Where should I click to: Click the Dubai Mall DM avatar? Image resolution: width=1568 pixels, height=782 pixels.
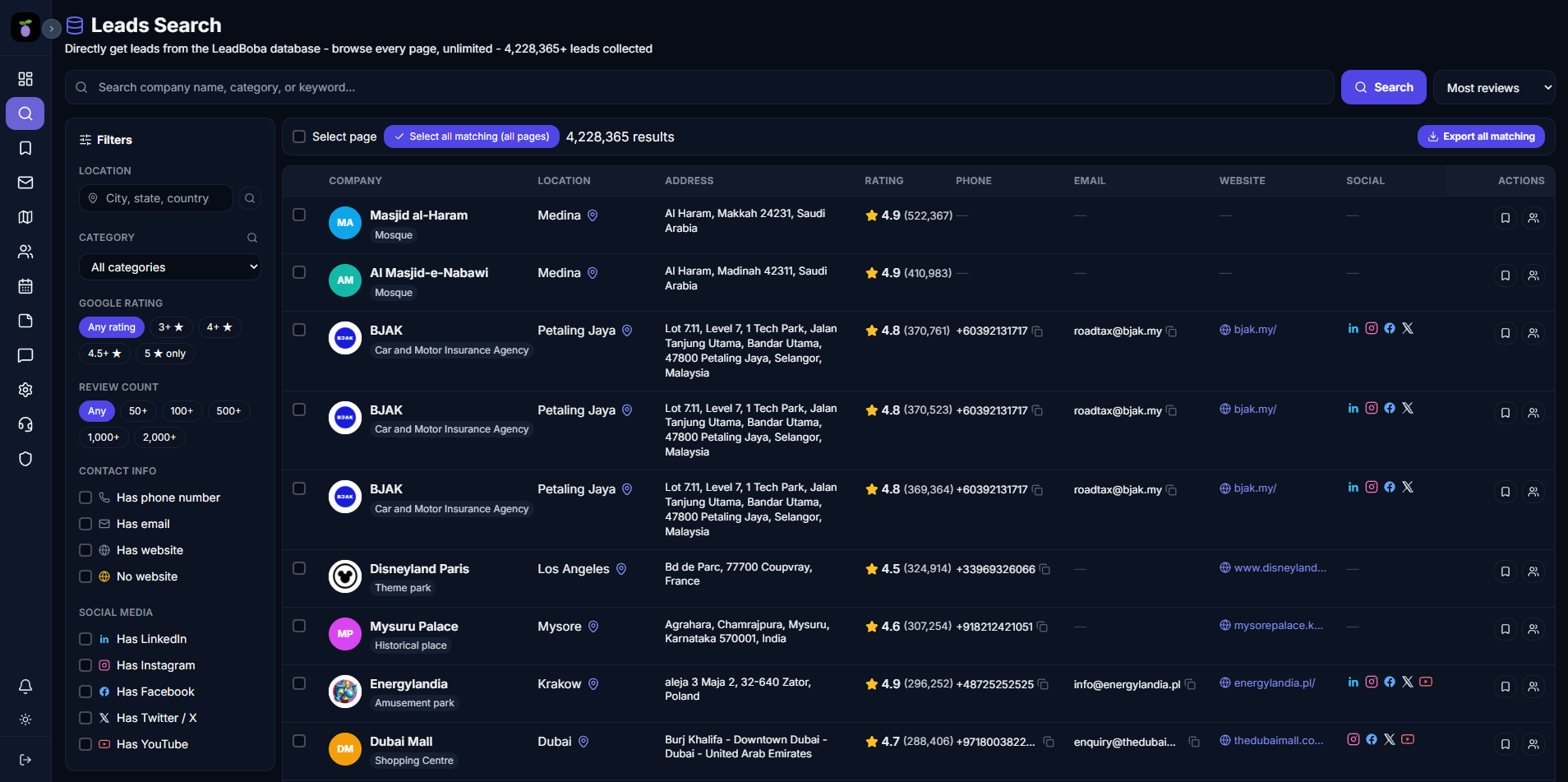345,749
